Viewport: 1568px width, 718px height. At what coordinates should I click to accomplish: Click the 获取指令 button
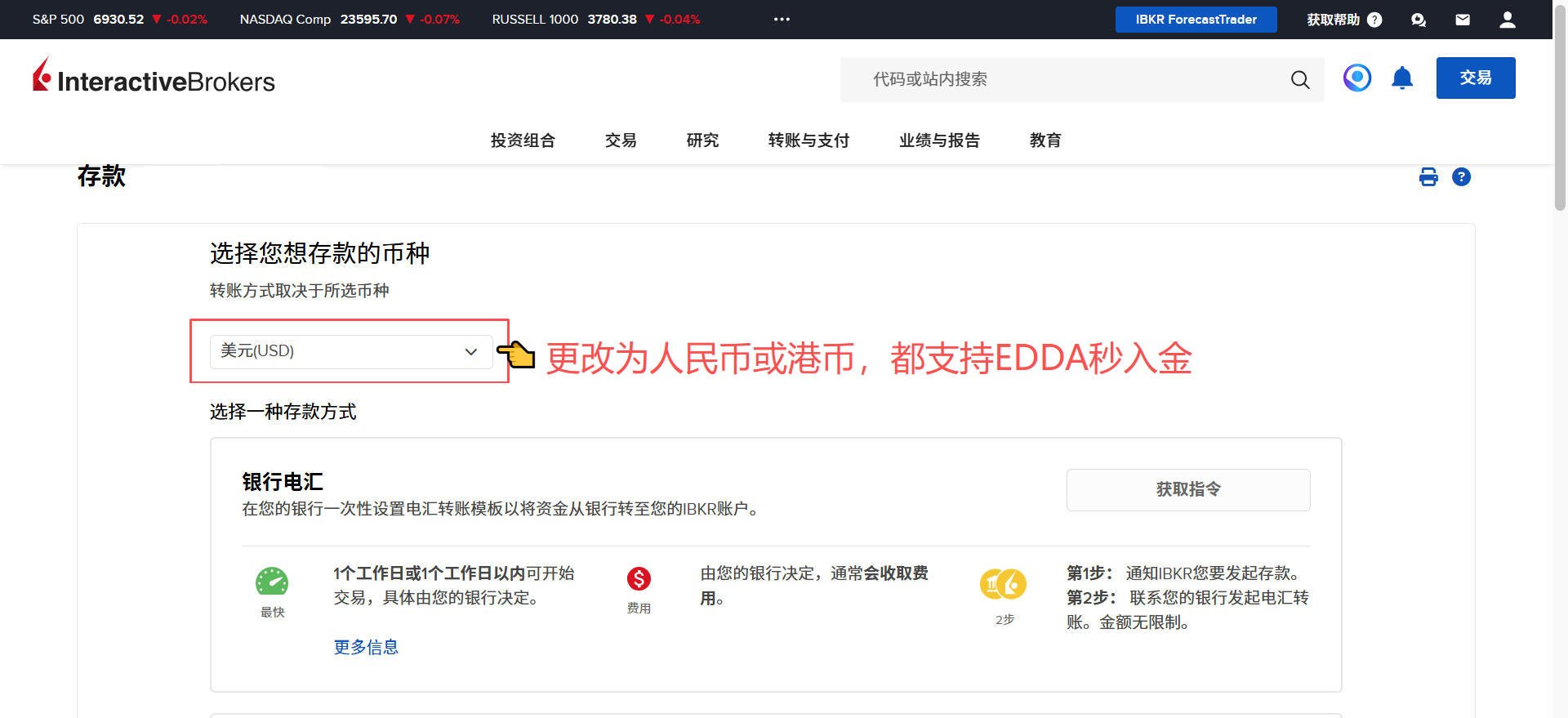1187,489
